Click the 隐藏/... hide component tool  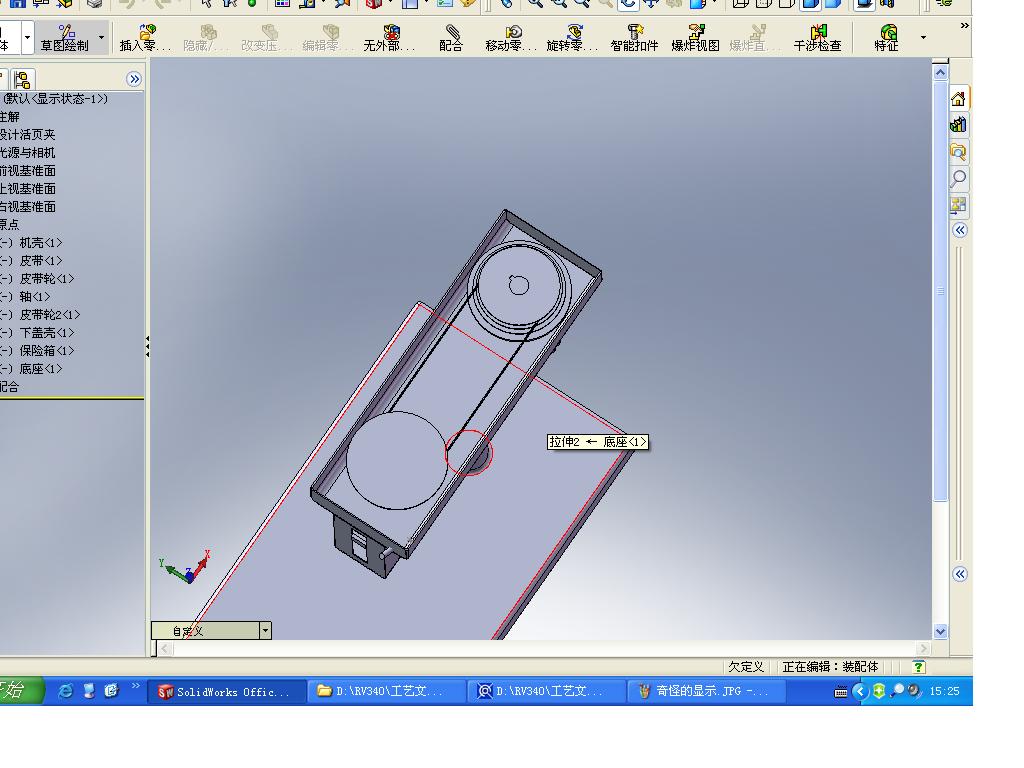pos(206,38)
